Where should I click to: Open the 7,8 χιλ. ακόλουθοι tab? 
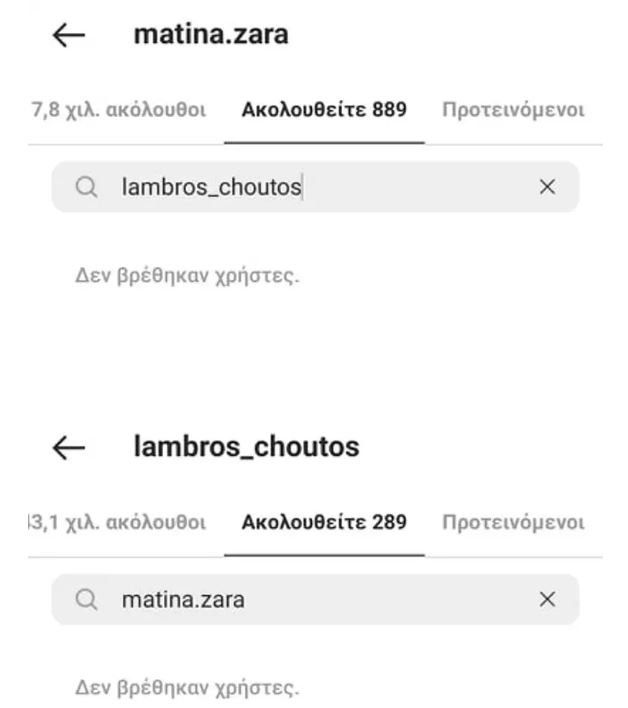pos(119,110)
